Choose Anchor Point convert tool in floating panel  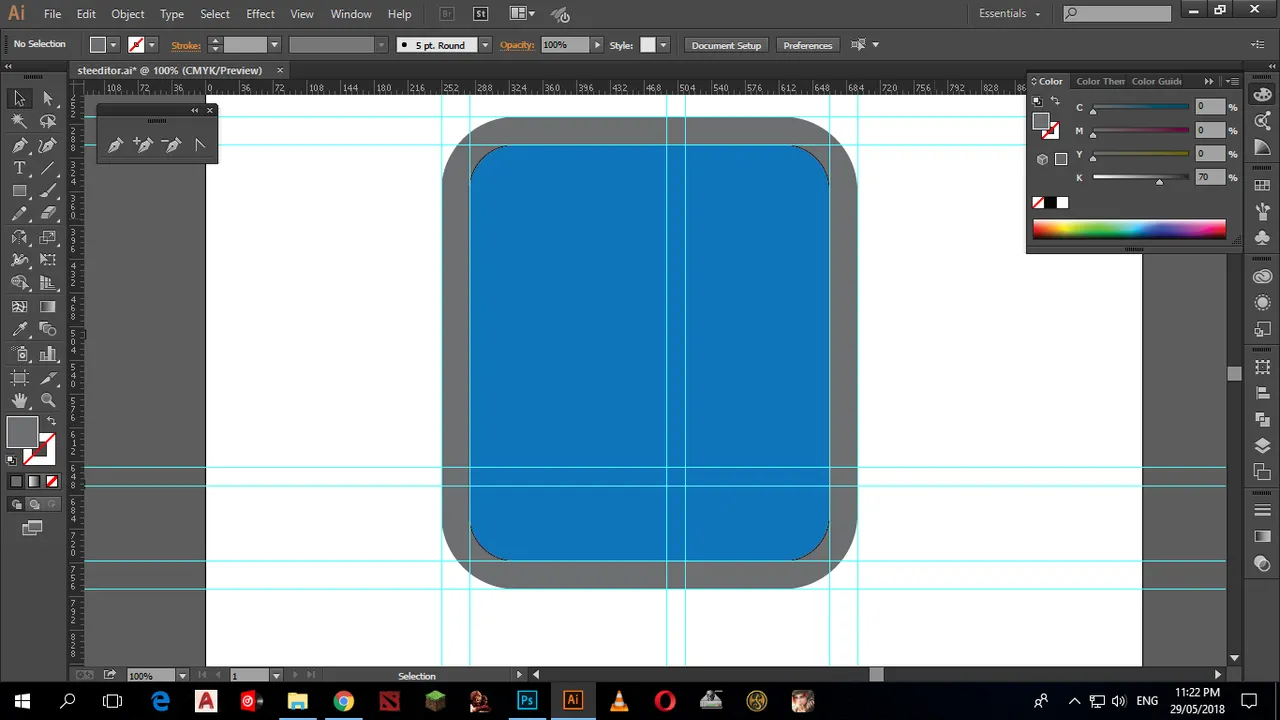(x=199, y=145)
